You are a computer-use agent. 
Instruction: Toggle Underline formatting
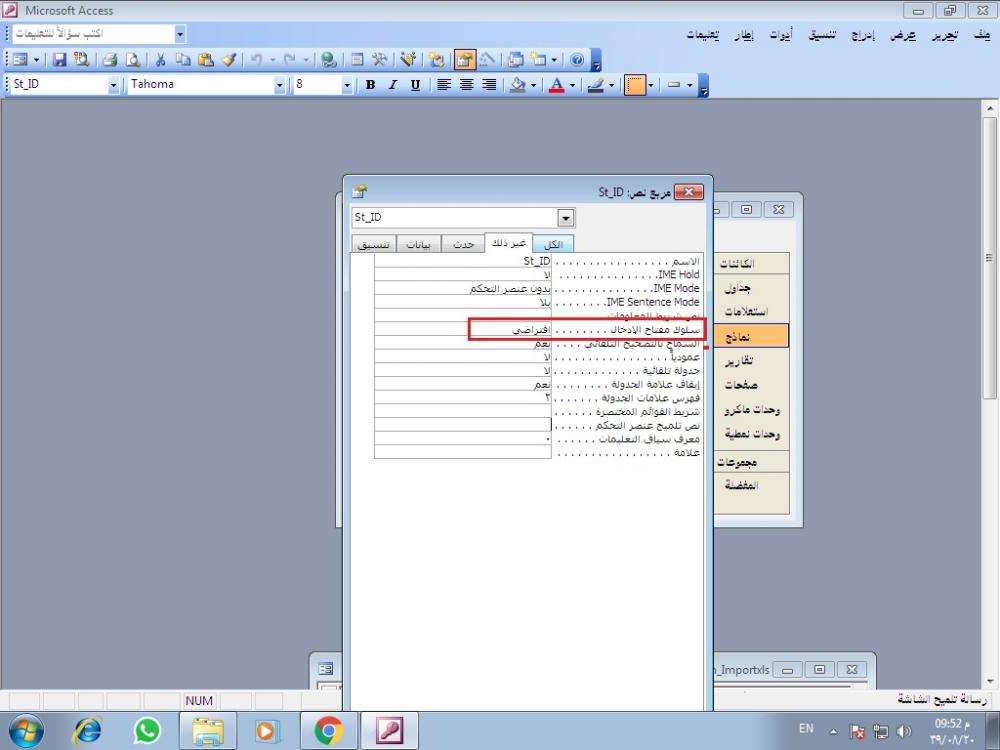click(415, 85)
